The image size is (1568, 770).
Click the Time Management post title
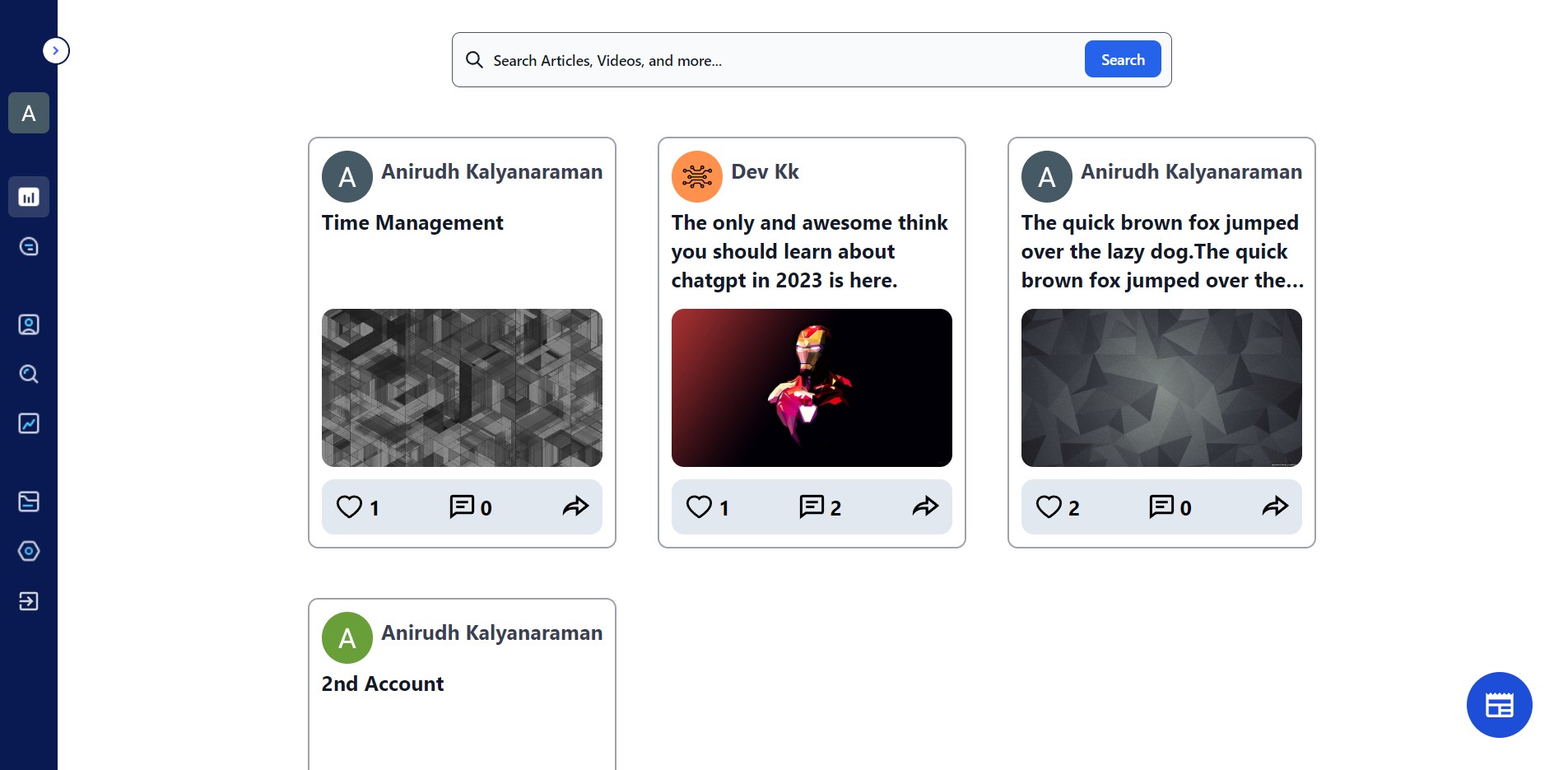[412, 223]
